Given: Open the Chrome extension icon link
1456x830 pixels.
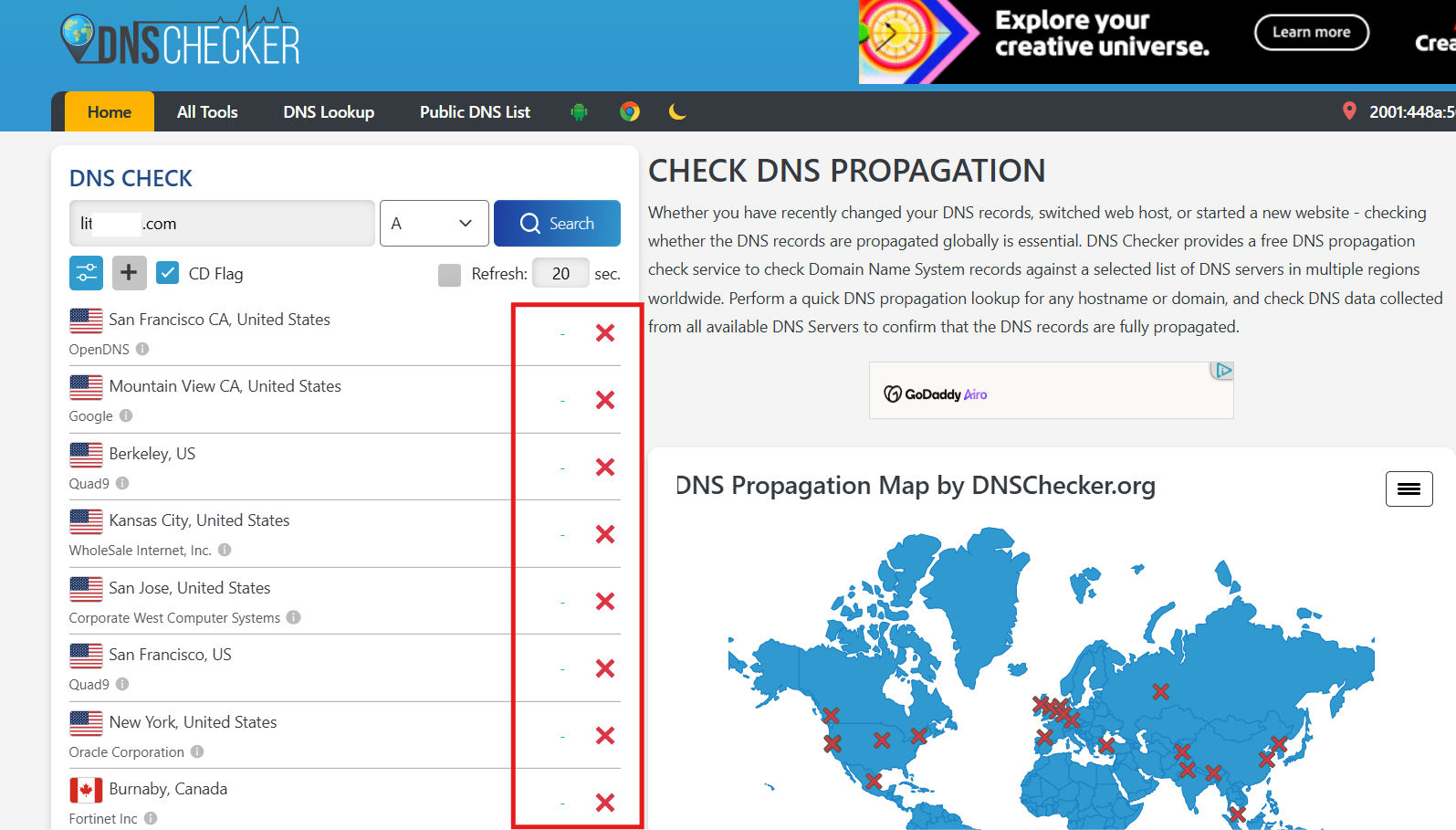Looking at the screenshot, I should pyautogui.click(x=630, y=111).
